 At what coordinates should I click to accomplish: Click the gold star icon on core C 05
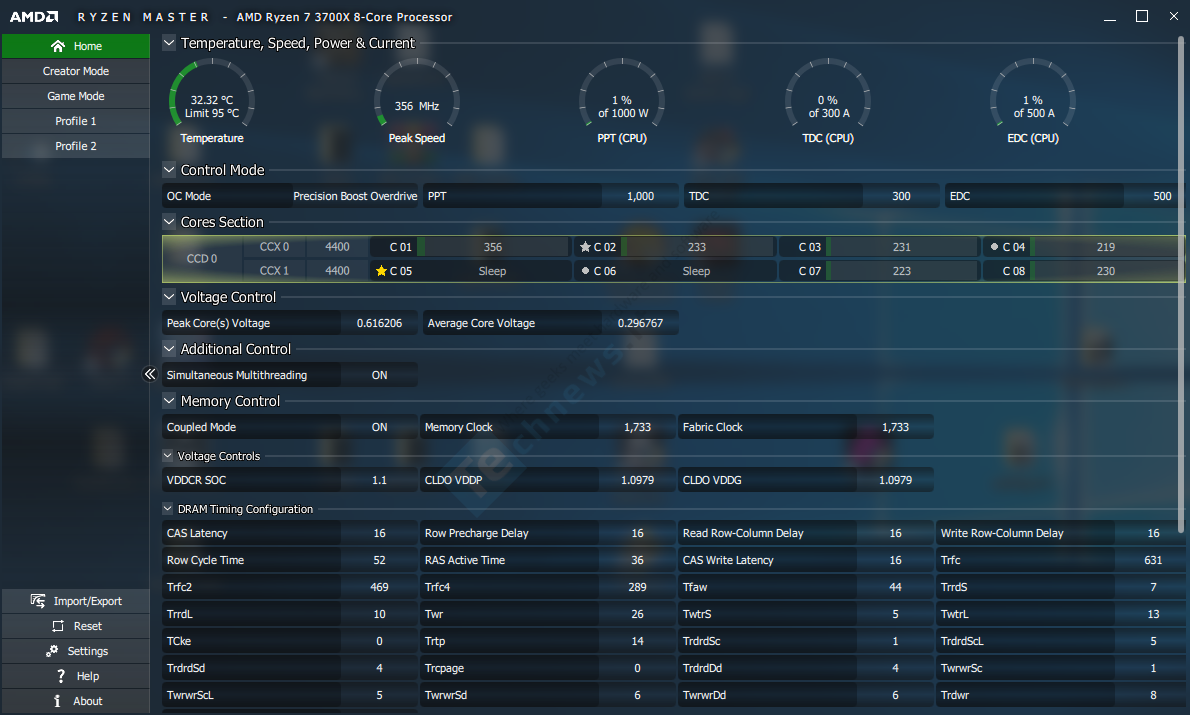click(381, 271)
